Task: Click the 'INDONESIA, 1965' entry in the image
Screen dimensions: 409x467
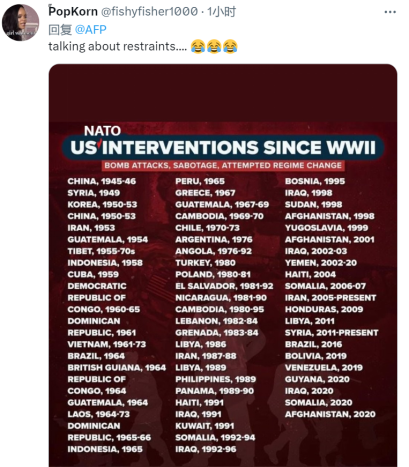Action: point(105,449)
